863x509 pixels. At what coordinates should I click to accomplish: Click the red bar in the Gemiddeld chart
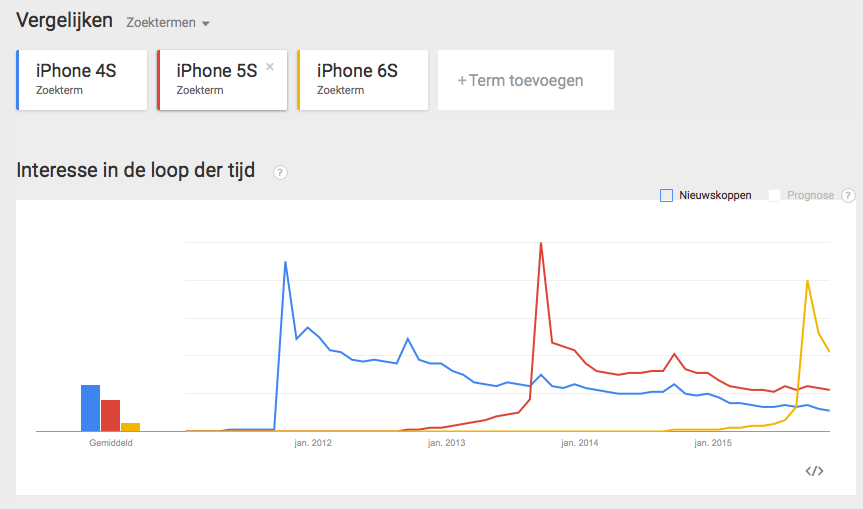coord(110,415)
